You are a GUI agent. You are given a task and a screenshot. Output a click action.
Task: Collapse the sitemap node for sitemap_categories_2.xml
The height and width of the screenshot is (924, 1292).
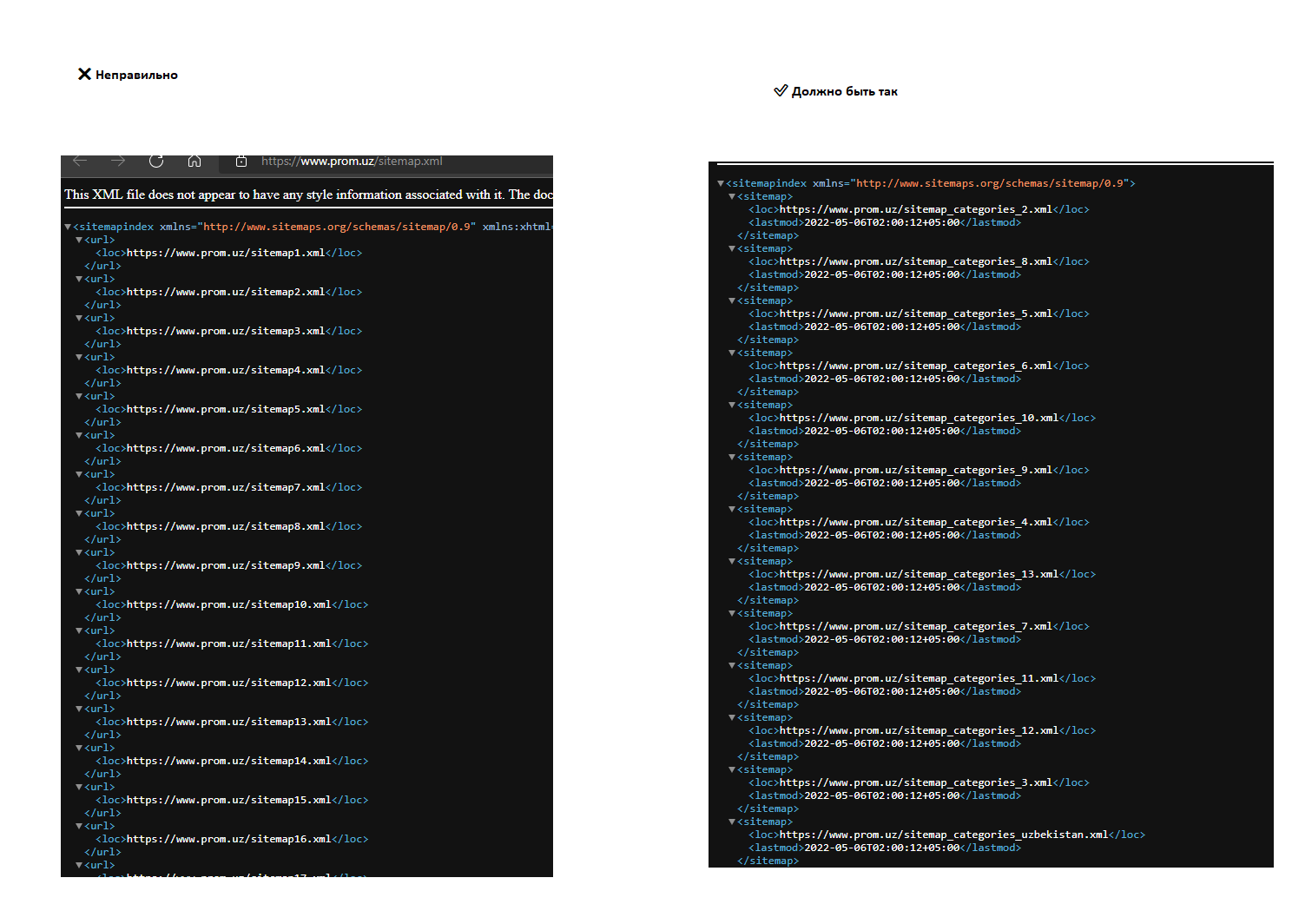(x=732, y=196)
